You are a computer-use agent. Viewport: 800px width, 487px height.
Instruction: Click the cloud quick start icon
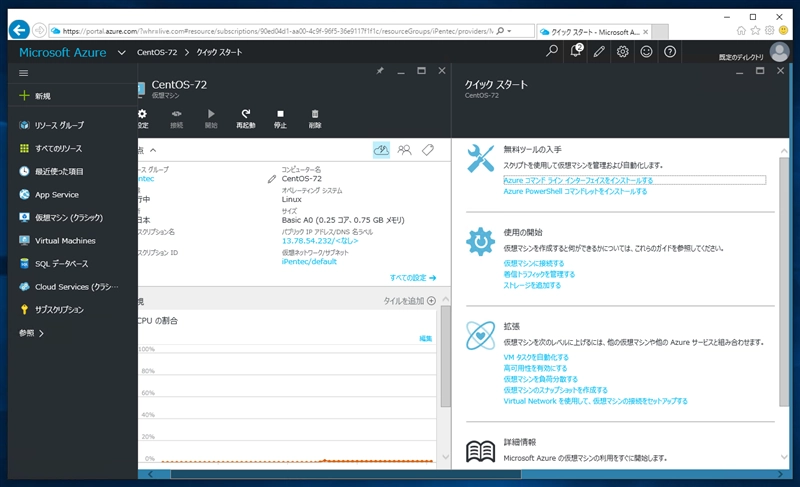click(x=381, y=149)
